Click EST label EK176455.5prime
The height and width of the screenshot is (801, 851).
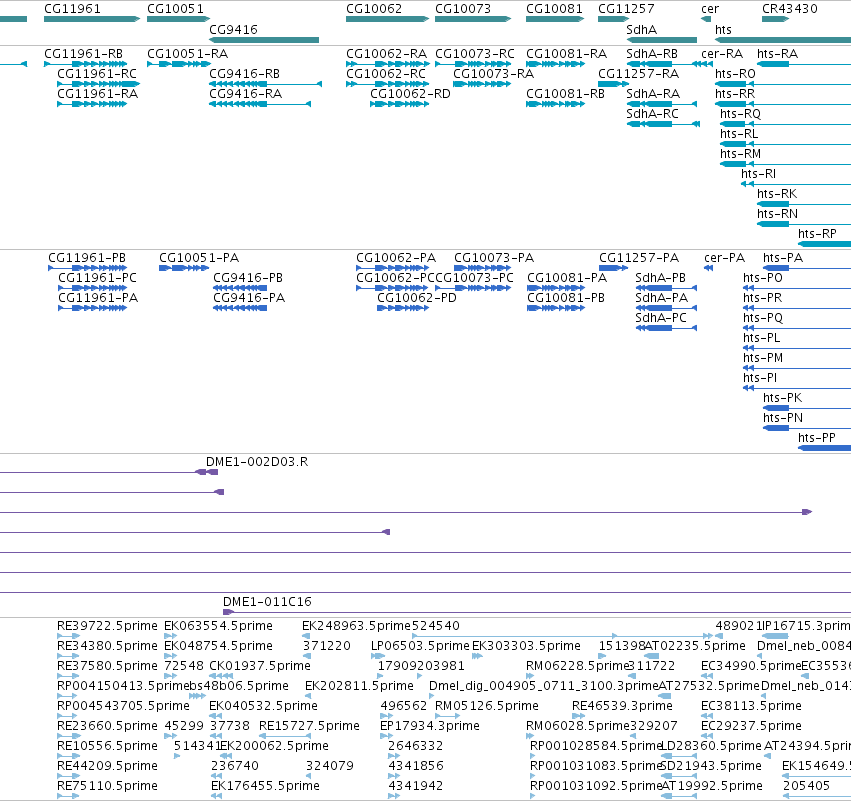click(265, 786)
